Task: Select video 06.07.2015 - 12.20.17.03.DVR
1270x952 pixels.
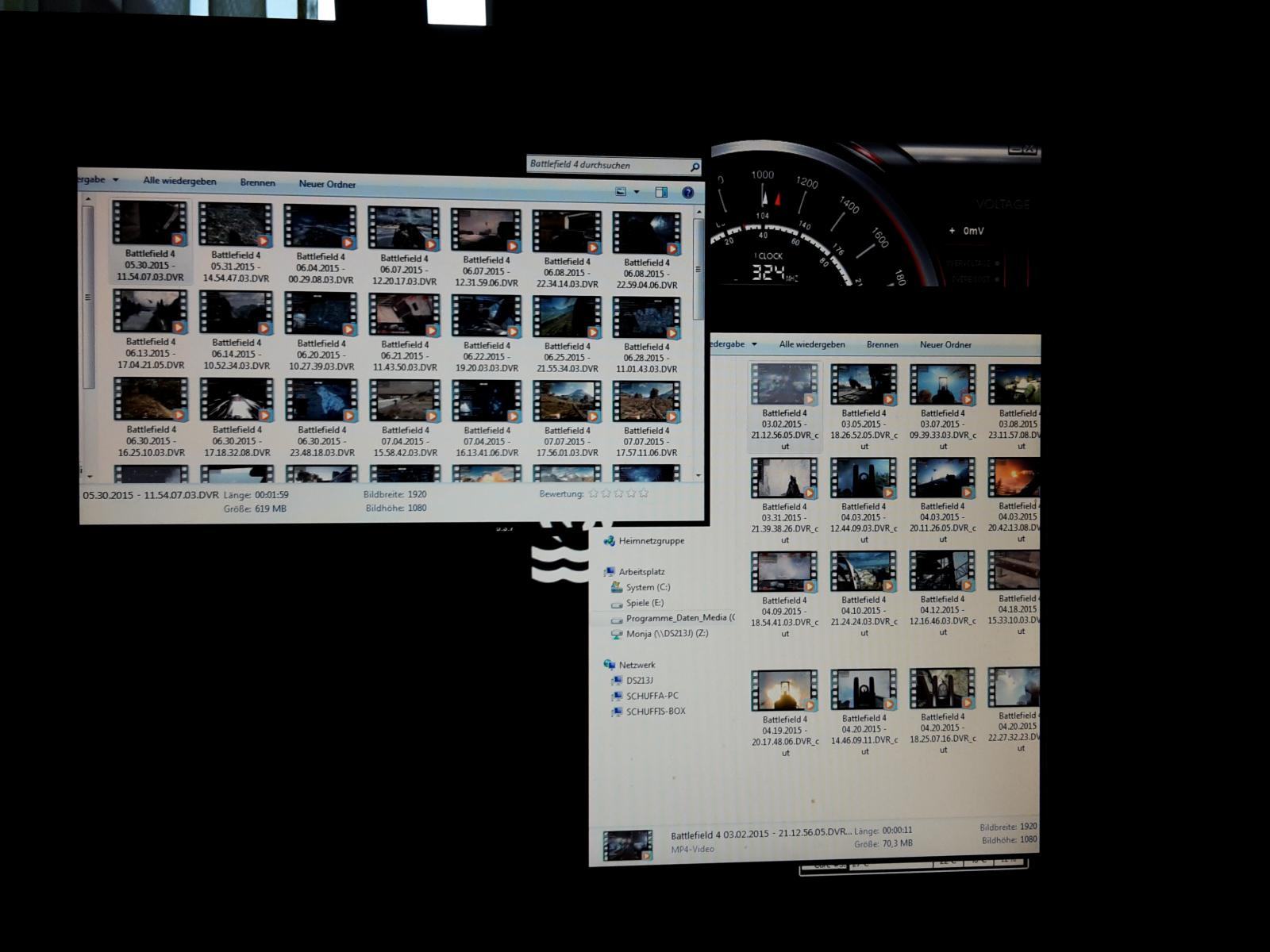Action: 404,246
